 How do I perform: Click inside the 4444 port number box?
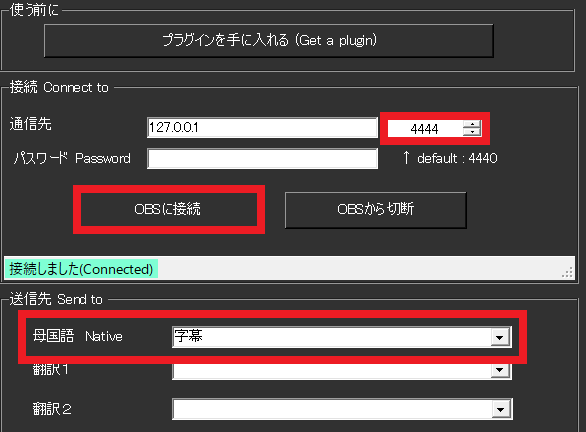click(x=425, y=129)
